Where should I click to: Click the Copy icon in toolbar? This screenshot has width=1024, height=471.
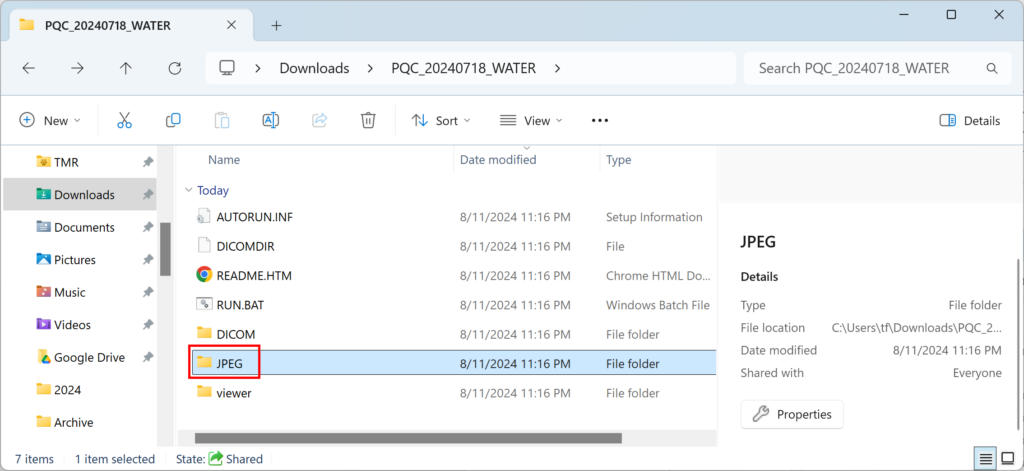point(173,120)
